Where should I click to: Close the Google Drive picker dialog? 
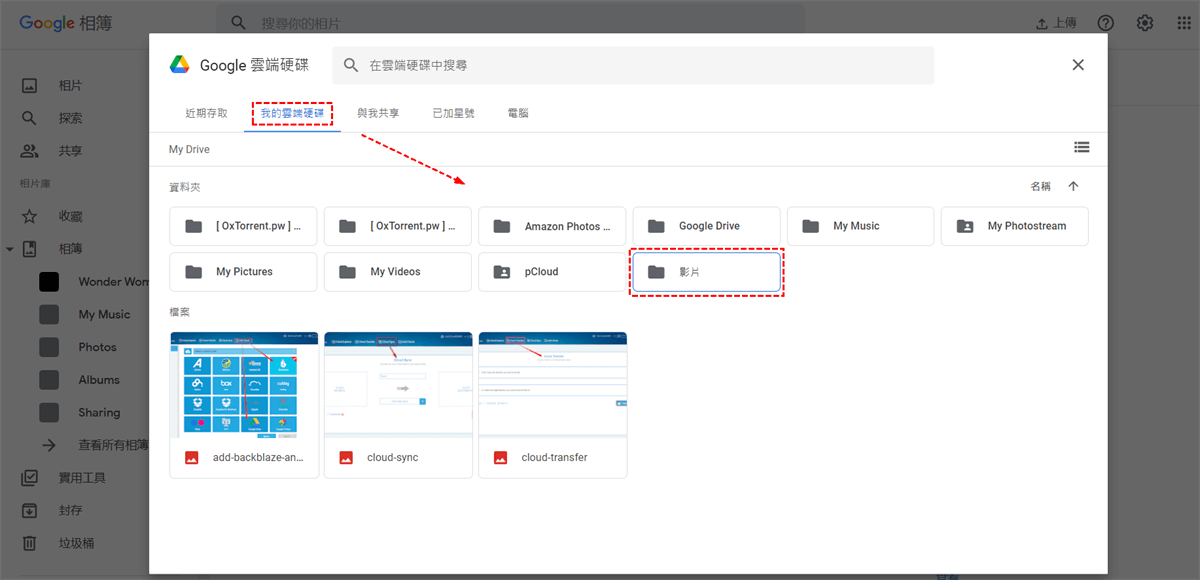pyautogui.click(x=1078, y=65)
